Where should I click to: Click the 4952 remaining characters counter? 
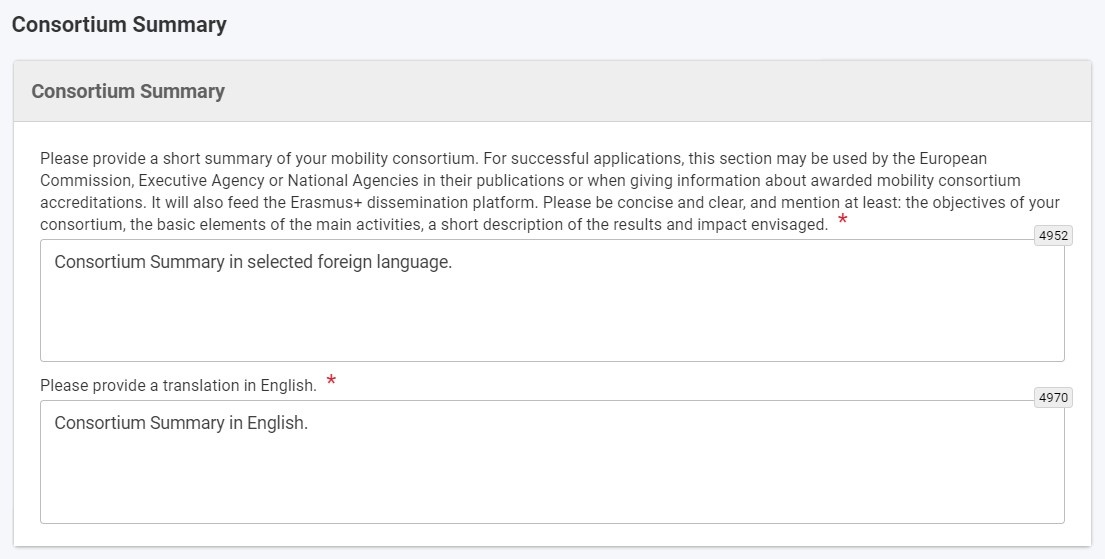1053,236
